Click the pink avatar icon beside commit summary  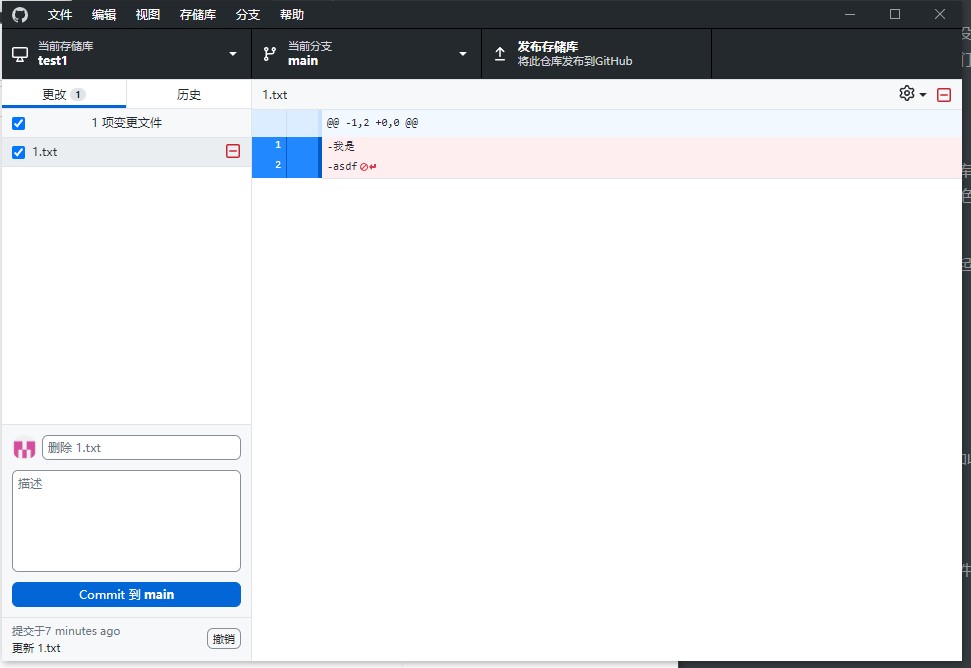point(22,447)
